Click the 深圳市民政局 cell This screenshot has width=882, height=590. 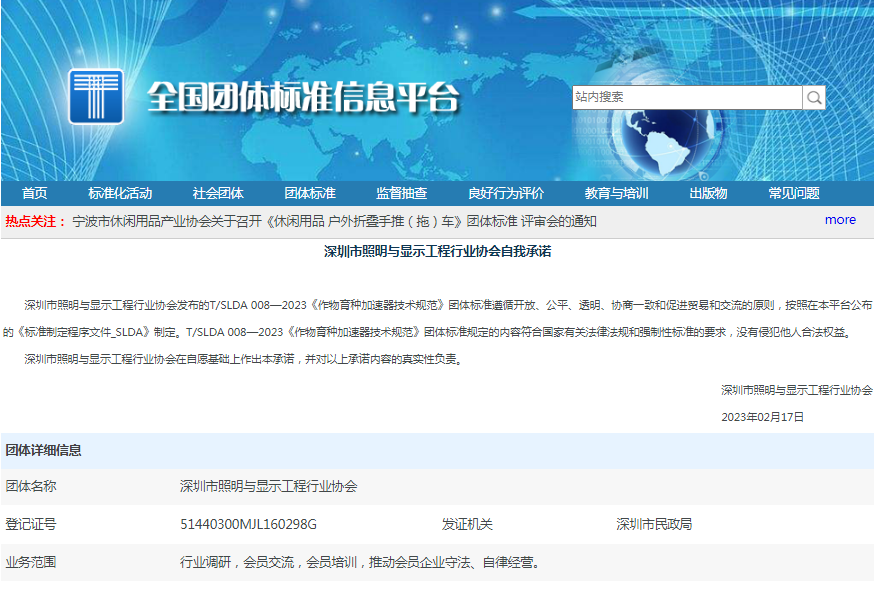tap(654, 525)
